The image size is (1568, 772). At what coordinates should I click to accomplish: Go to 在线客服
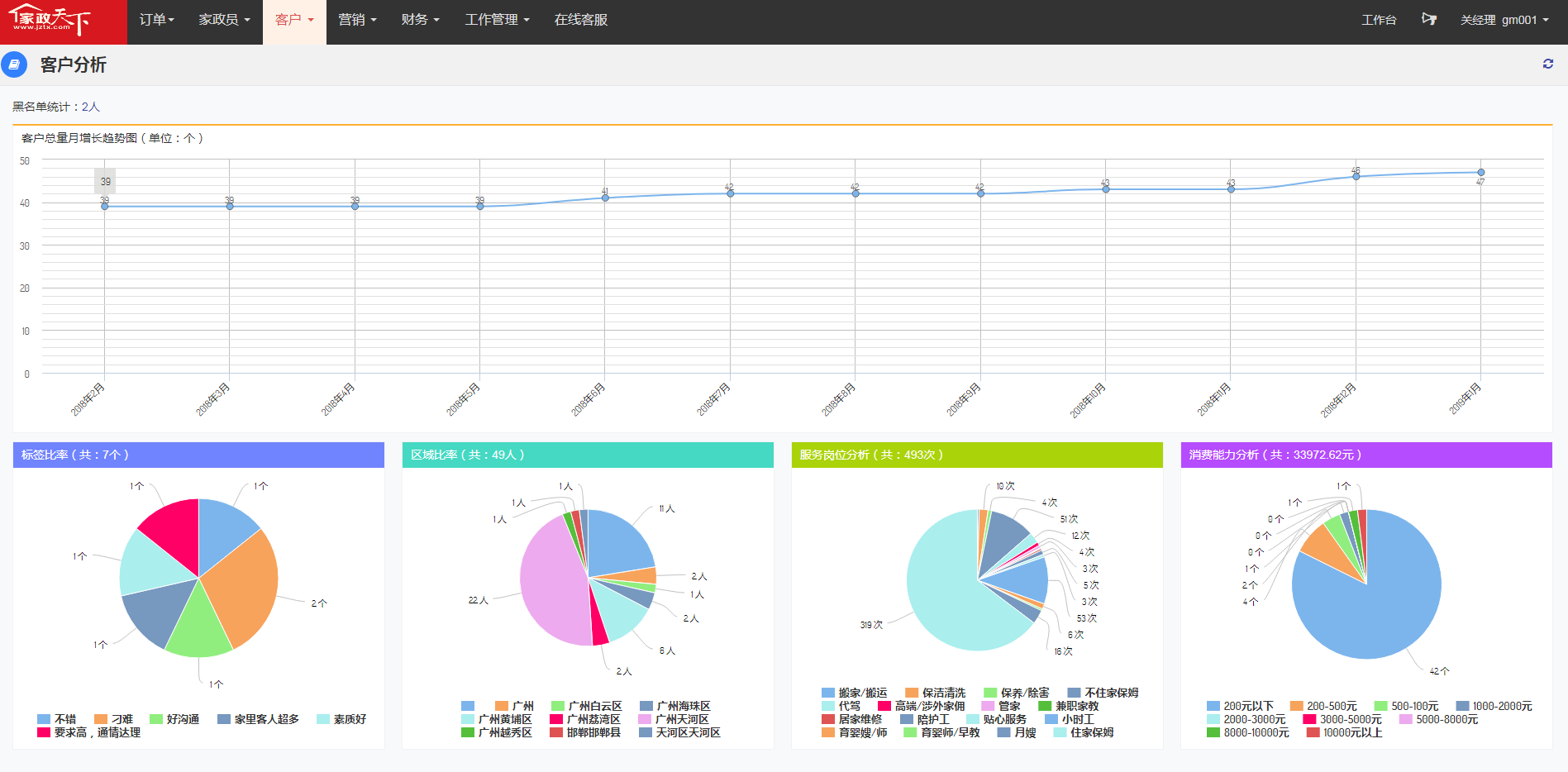(x=580, y=20)
